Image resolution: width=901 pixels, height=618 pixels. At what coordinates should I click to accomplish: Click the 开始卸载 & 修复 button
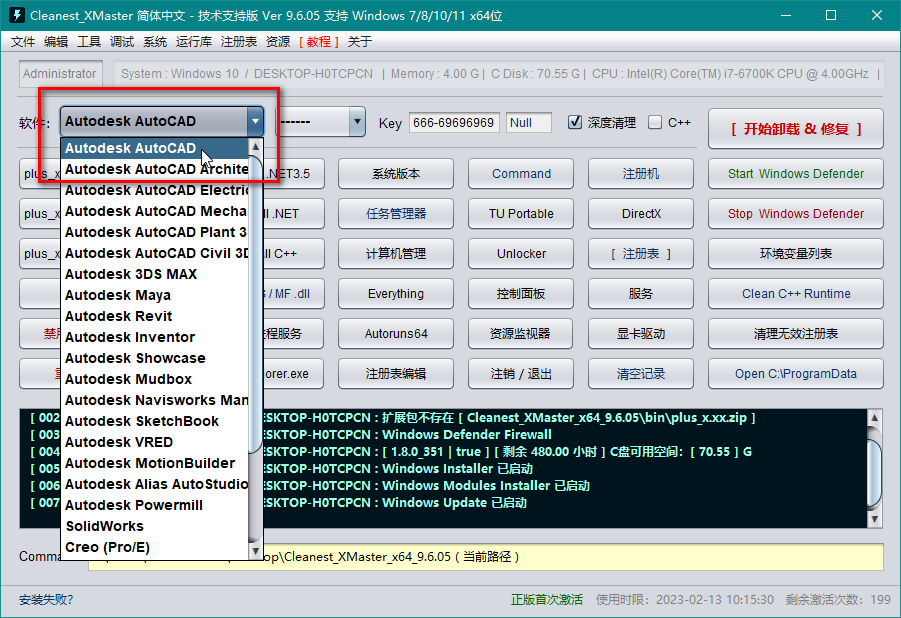(796, 129)
